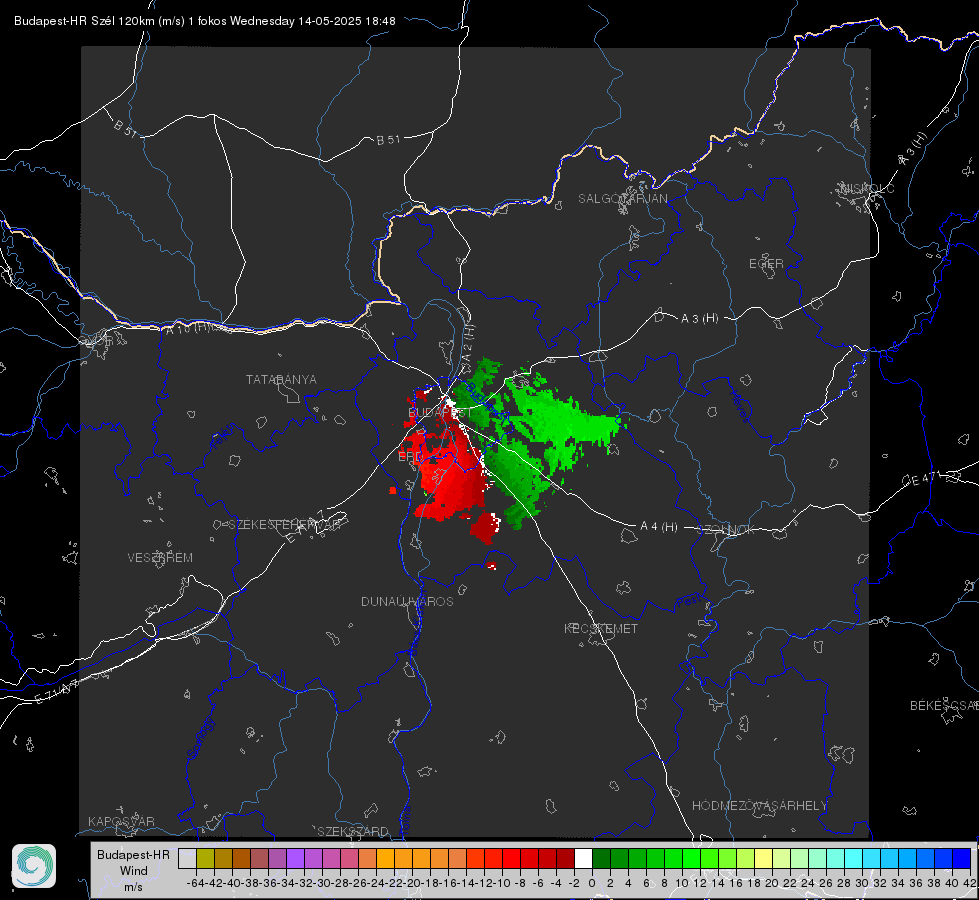Screen dimensions: 979x900
Task: Click the 'Budapest-HR Wind m/s' legend label
Action: point(134,870)
